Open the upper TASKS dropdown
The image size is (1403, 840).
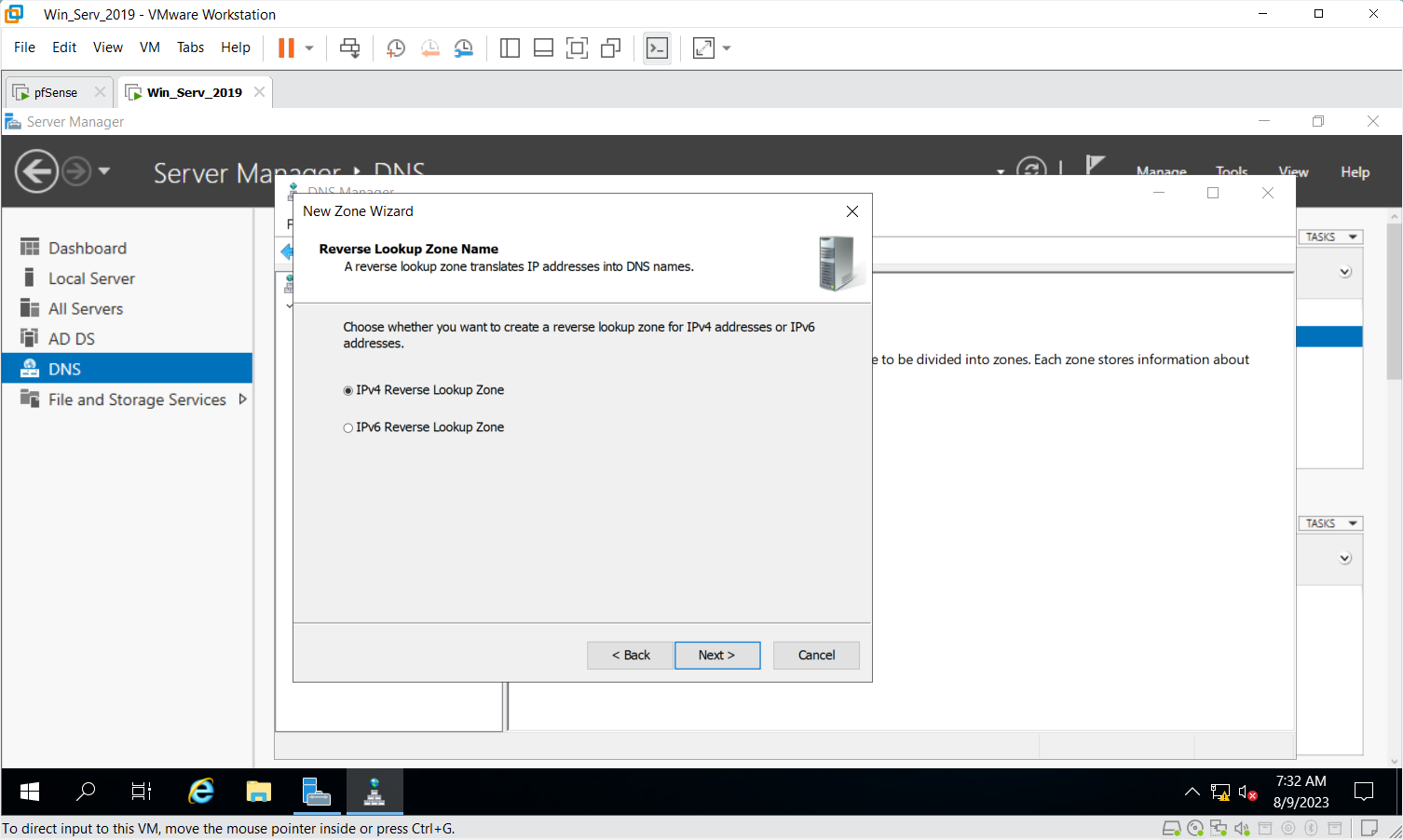point(1331,237)
